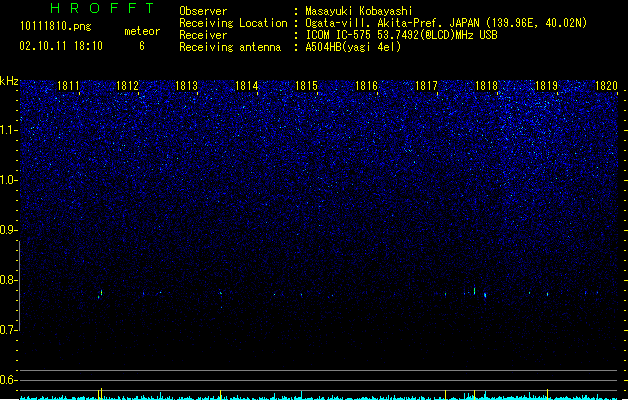Click the 0.8 kHz axis label

pos(8,280)
